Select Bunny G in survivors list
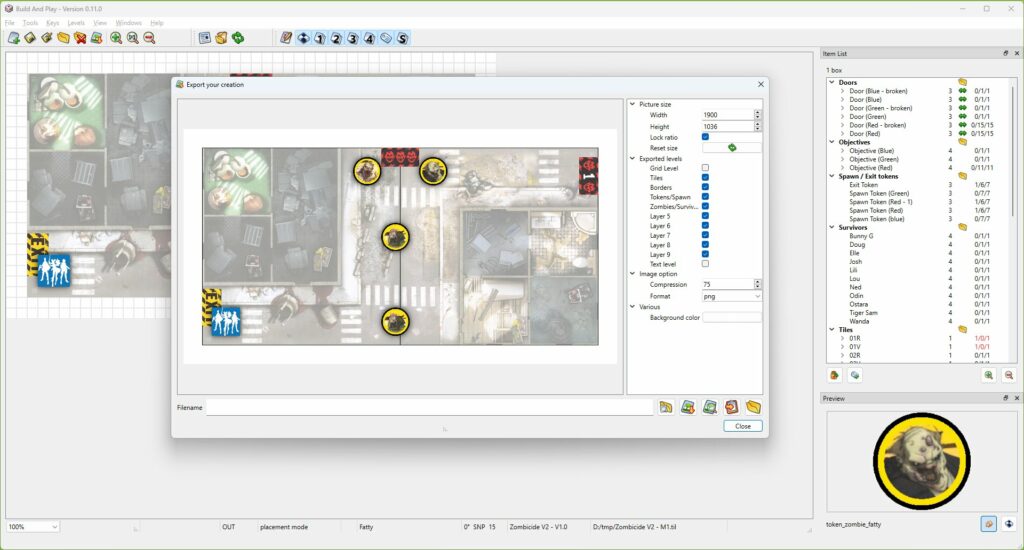This screenshot has height=550, width=1024. 861,236
